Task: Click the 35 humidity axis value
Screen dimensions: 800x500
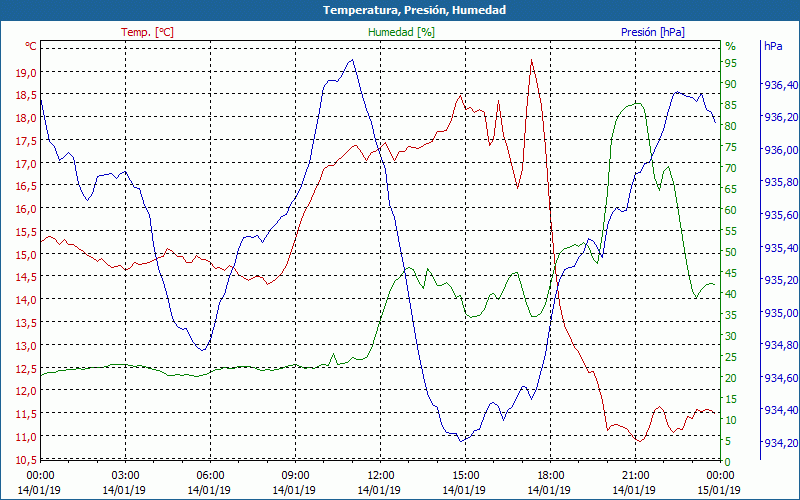Action: (x=731, y=315)
